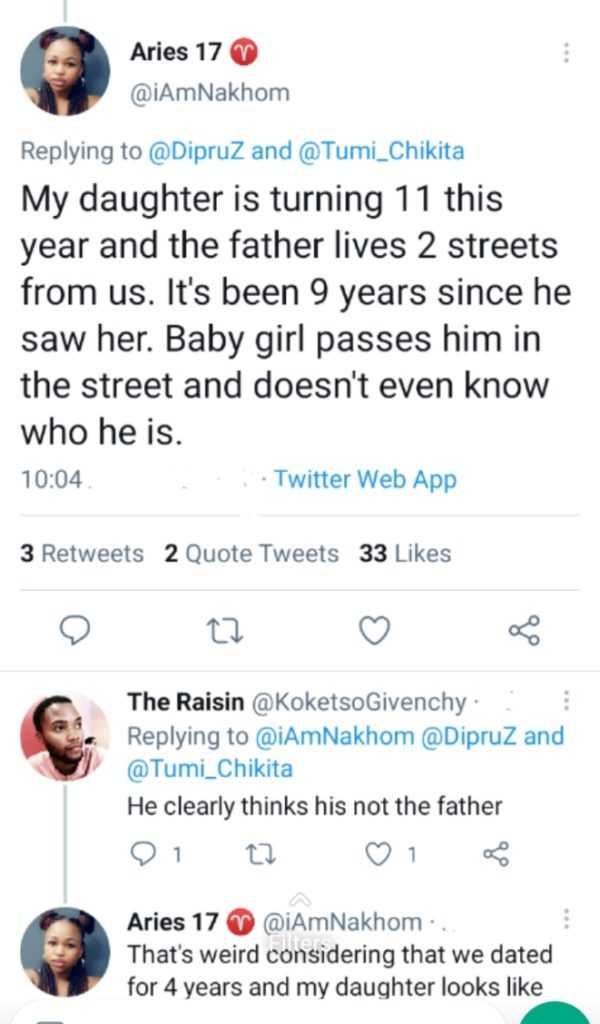Open more options on bottom Aries 17 reply
600x1024 pixels.
567,920
